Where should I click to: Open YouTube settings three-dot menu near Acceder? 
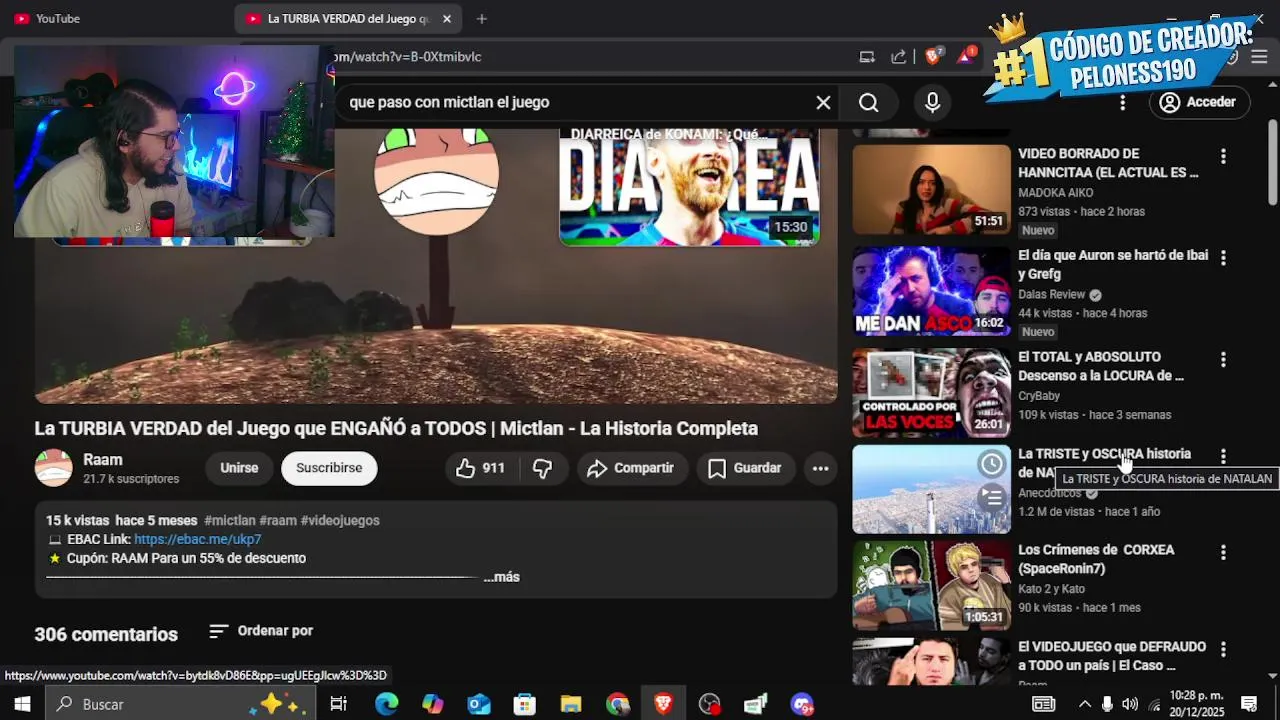tap(1122, 102)
